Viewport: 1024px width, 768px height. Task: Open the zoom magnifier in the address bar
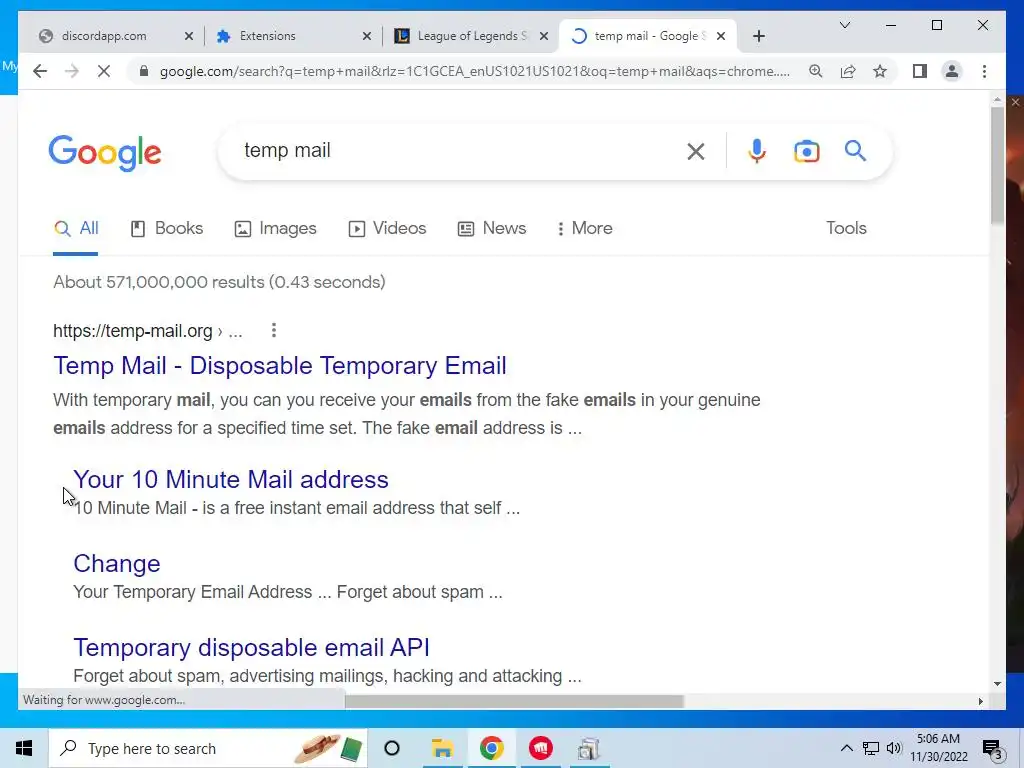pos(816,71)
